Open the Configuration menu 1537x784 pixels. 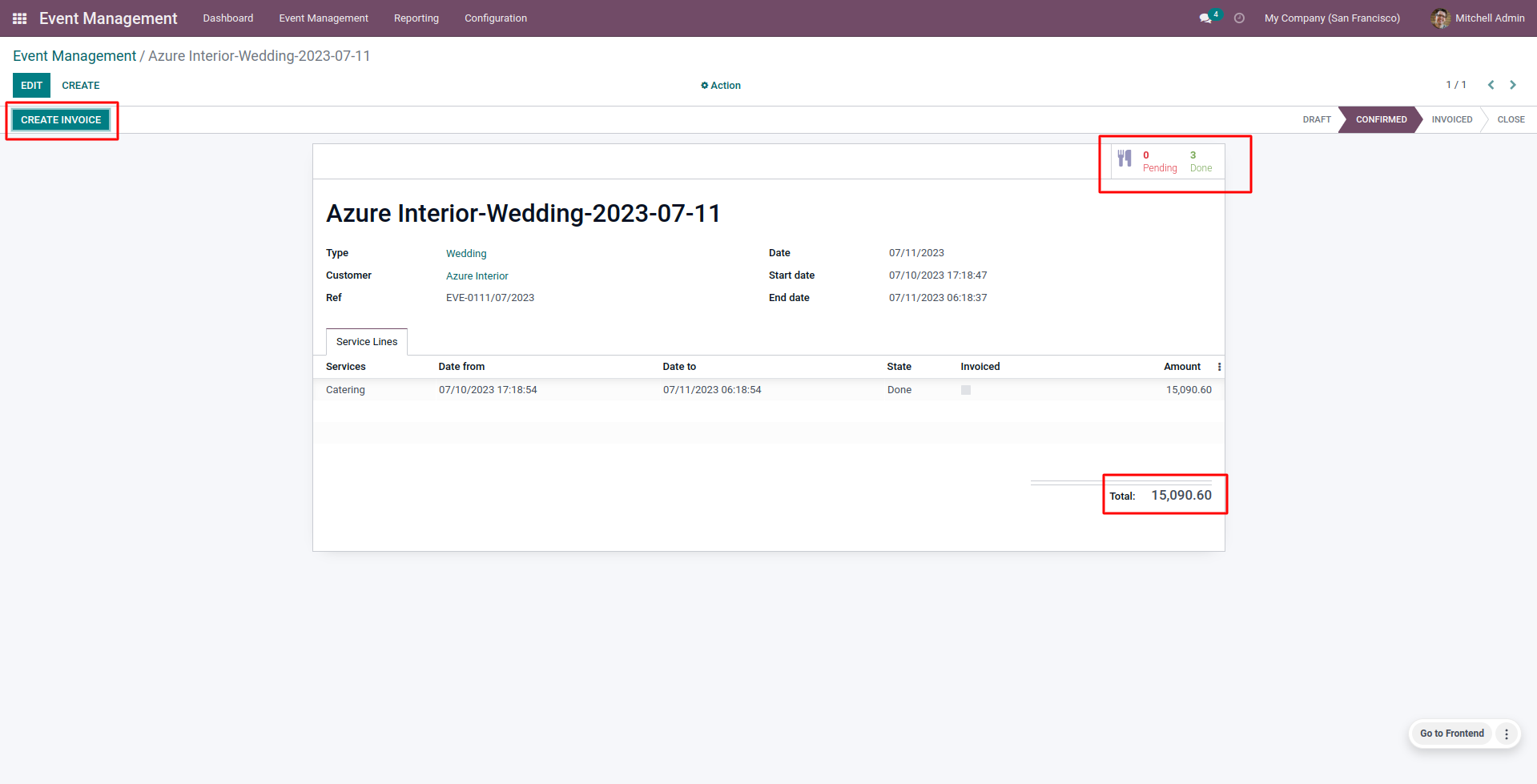pyautogui.click(x=495, y=18)
